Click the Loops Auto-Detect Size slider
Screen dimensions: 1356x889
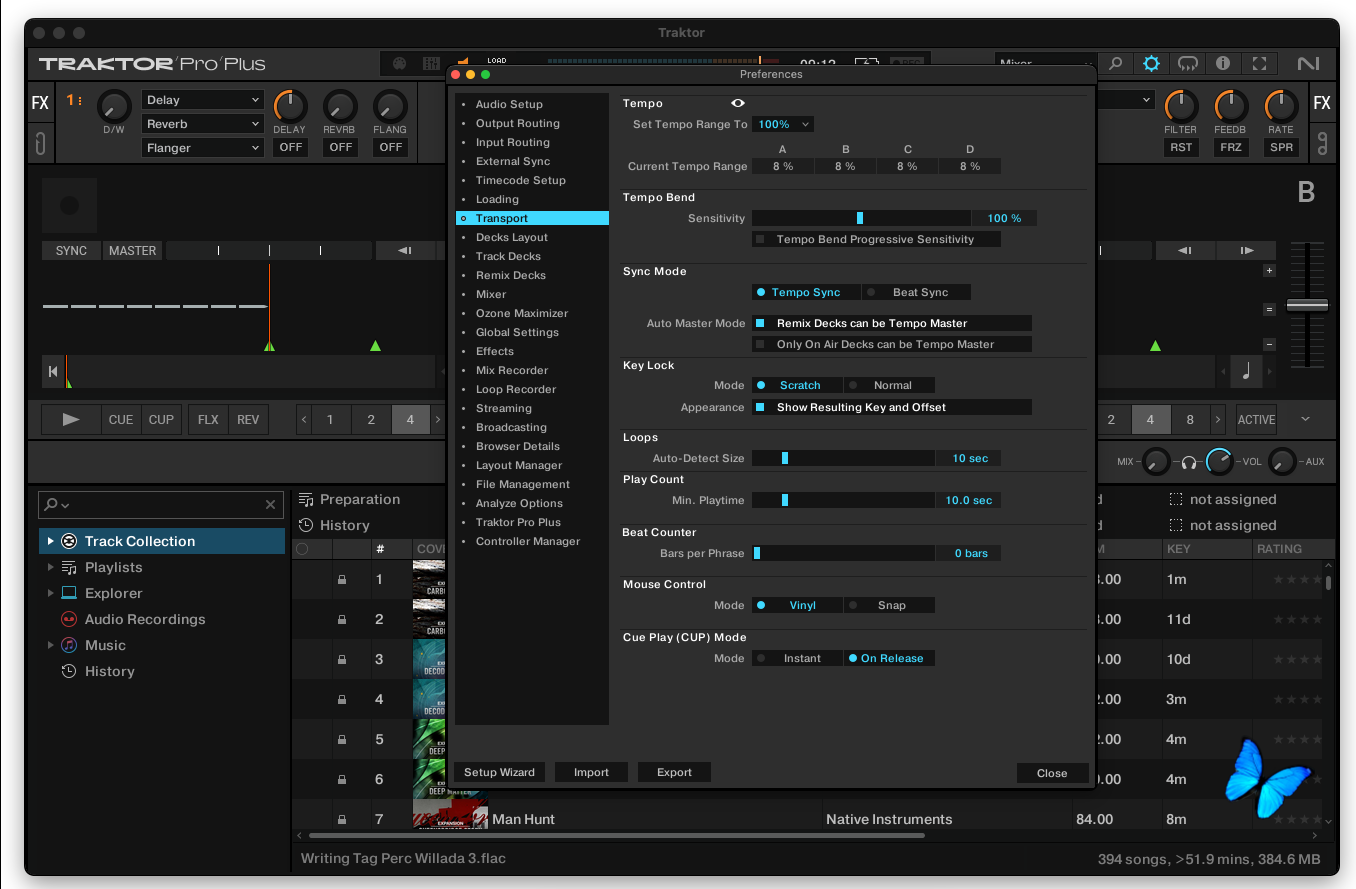tap(844, 458)
